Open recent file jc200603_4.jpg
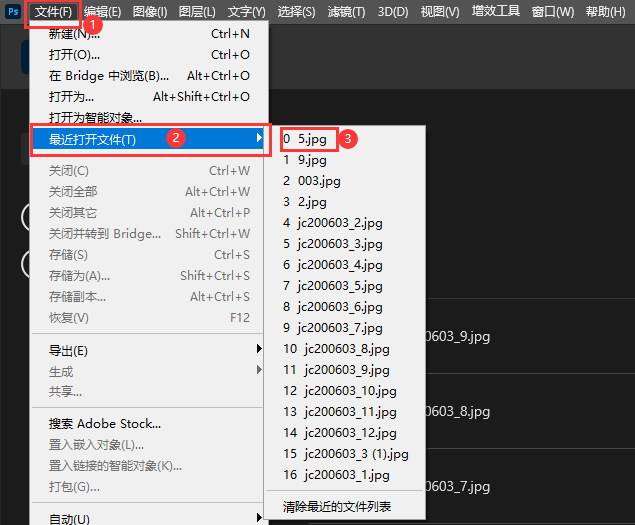Image resolution: width=635 pixels, height=525 pixels. tap(345, 265)
